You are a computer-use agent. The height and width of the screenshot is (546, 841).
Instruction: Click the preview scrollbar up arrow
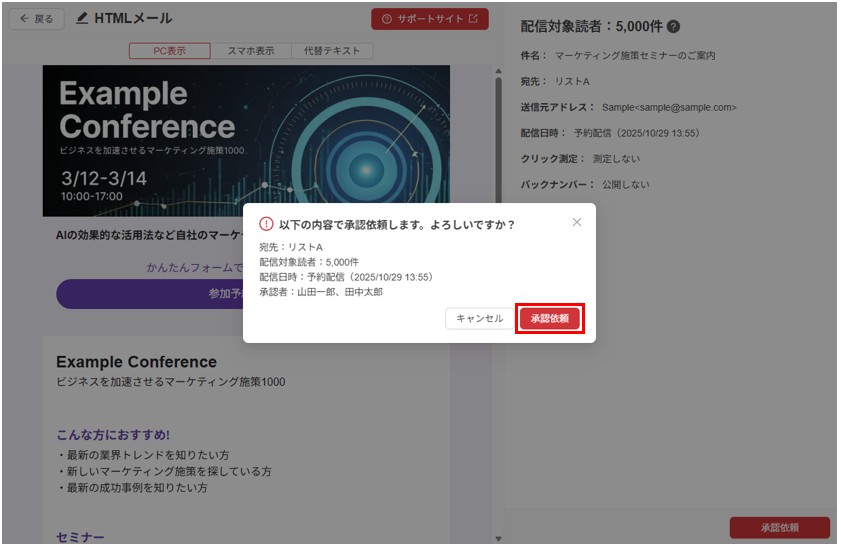point(498,72)
